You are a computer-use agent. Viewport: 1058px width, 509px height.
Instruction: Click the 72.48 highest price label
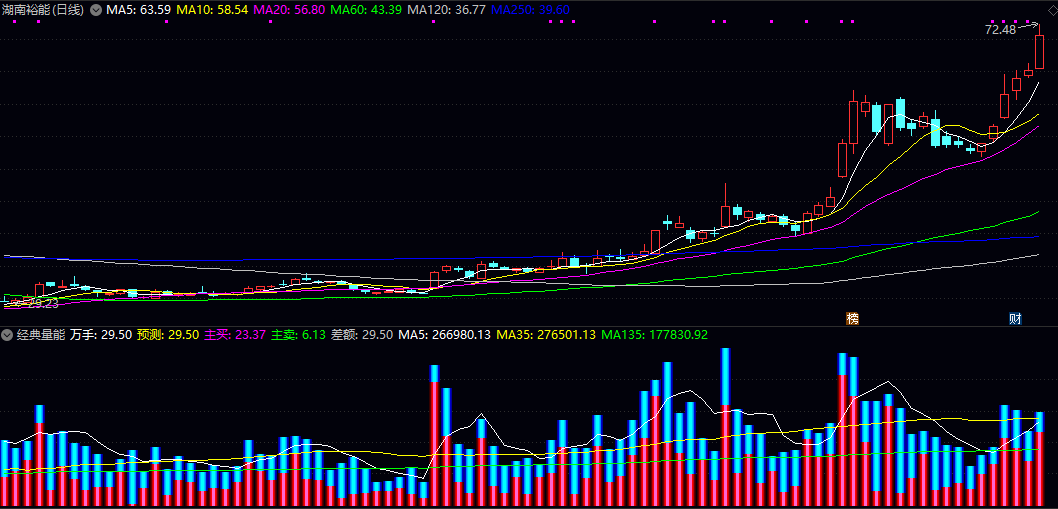coord(1000,30)
